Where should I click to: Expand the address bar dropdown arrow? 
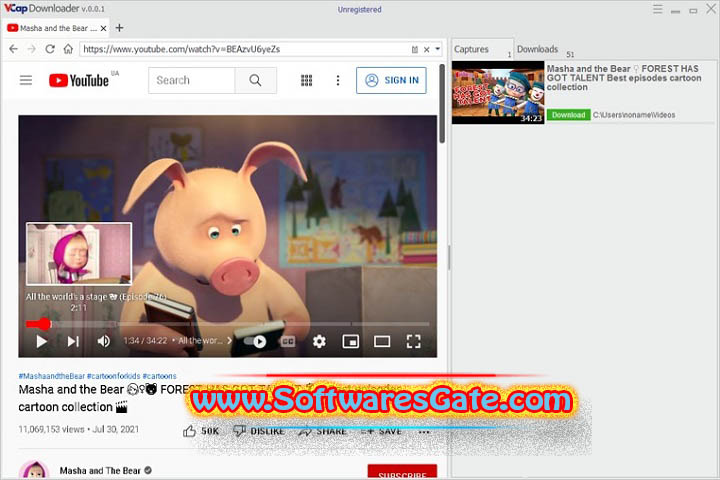coord(438,49)
